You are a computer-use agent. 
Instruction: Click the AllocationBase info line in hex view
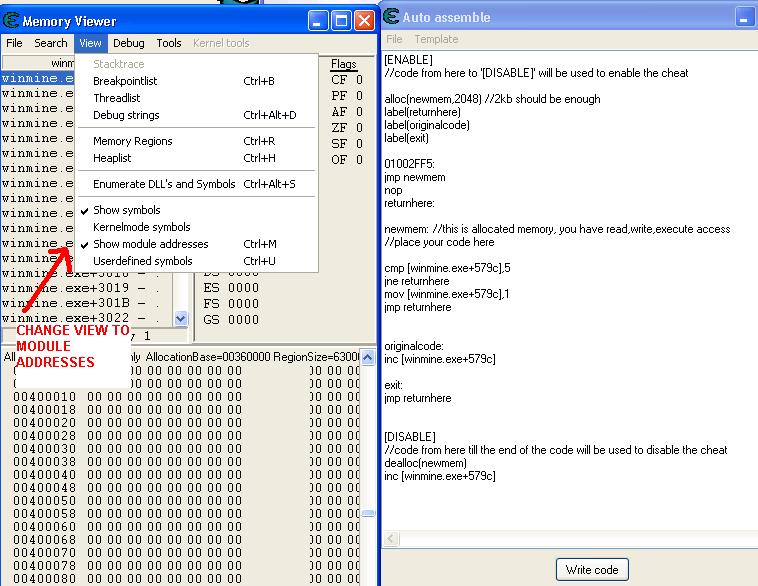[x=181, y=357]
